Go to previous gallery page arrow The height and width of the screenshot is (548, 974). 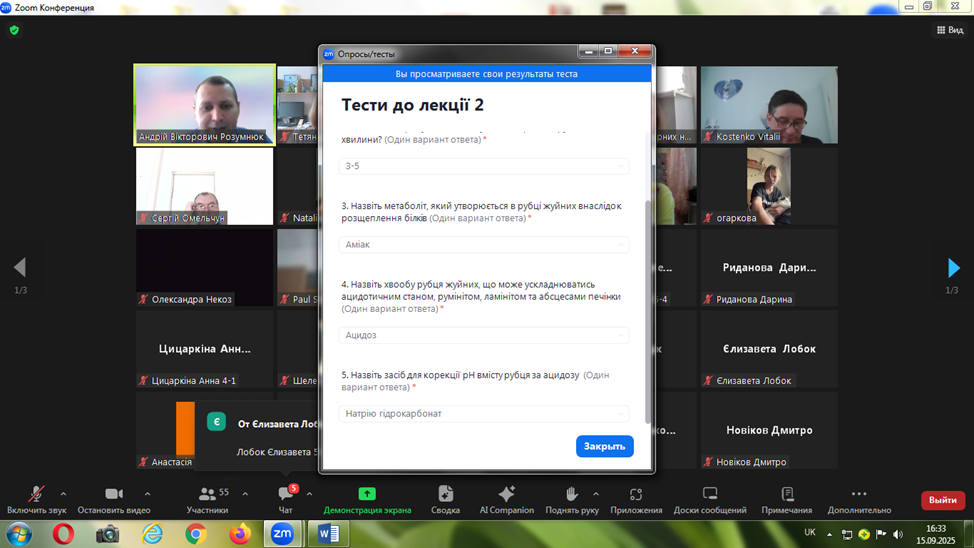(x=20, y=268)
